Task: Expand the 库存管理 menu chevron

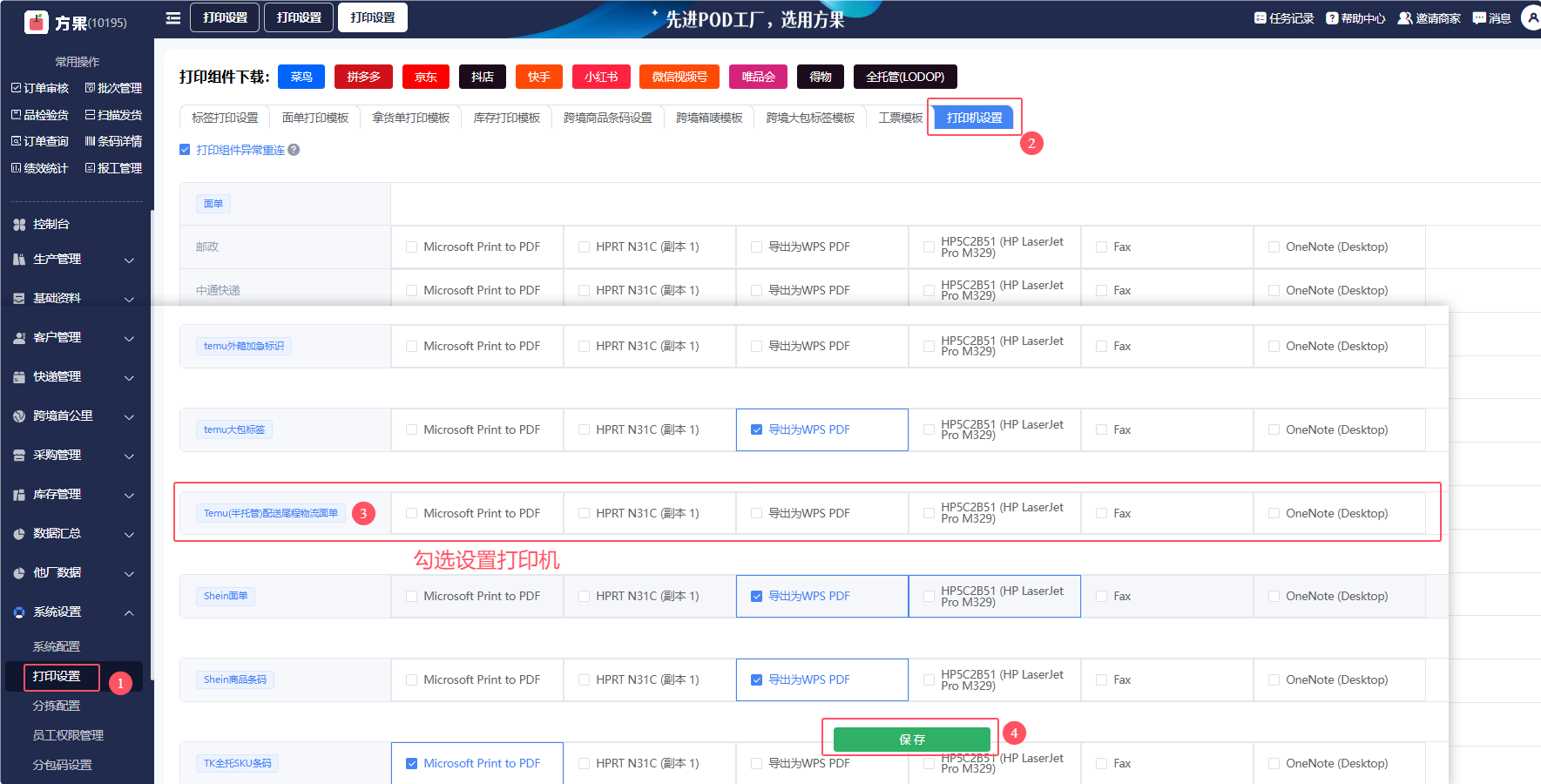Action: coord(129,496)
